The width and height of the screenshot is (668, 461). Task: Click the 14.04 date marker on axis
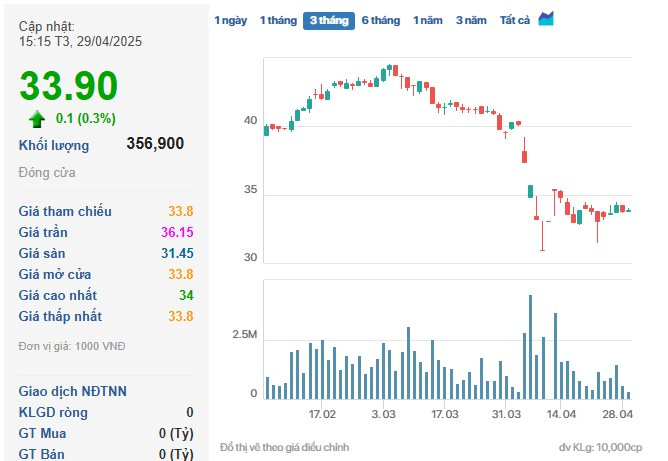pyautogui.click(x=562, y=414)
